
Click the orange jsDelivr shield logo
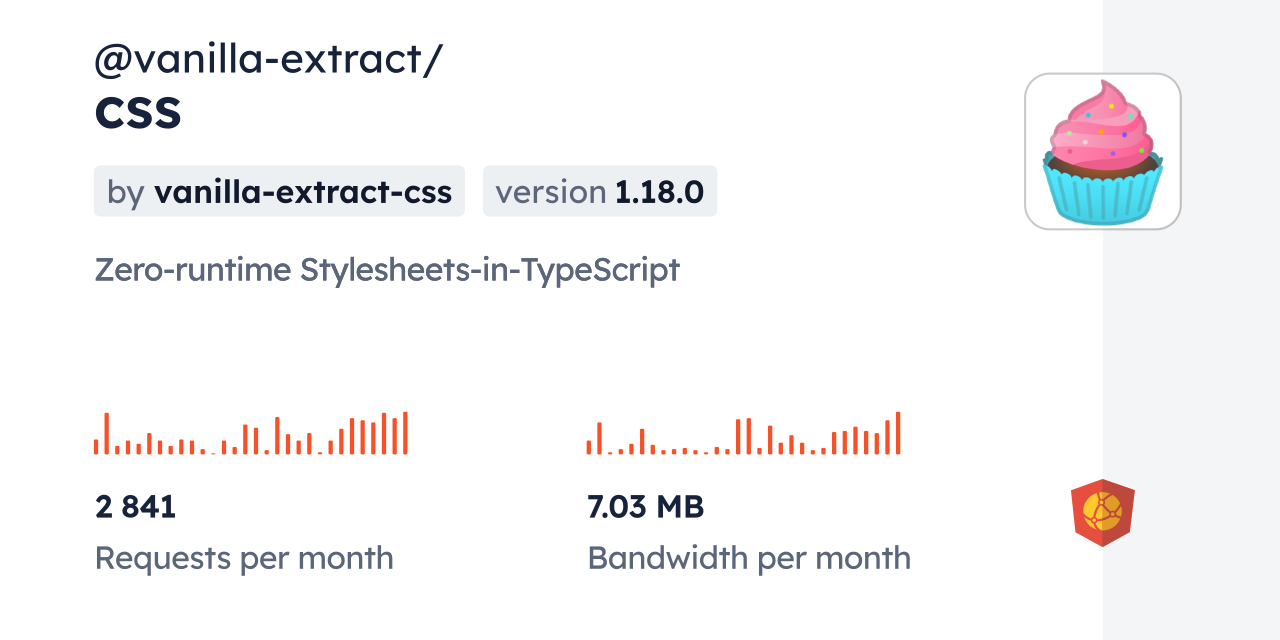click(x=1102, y=513)
